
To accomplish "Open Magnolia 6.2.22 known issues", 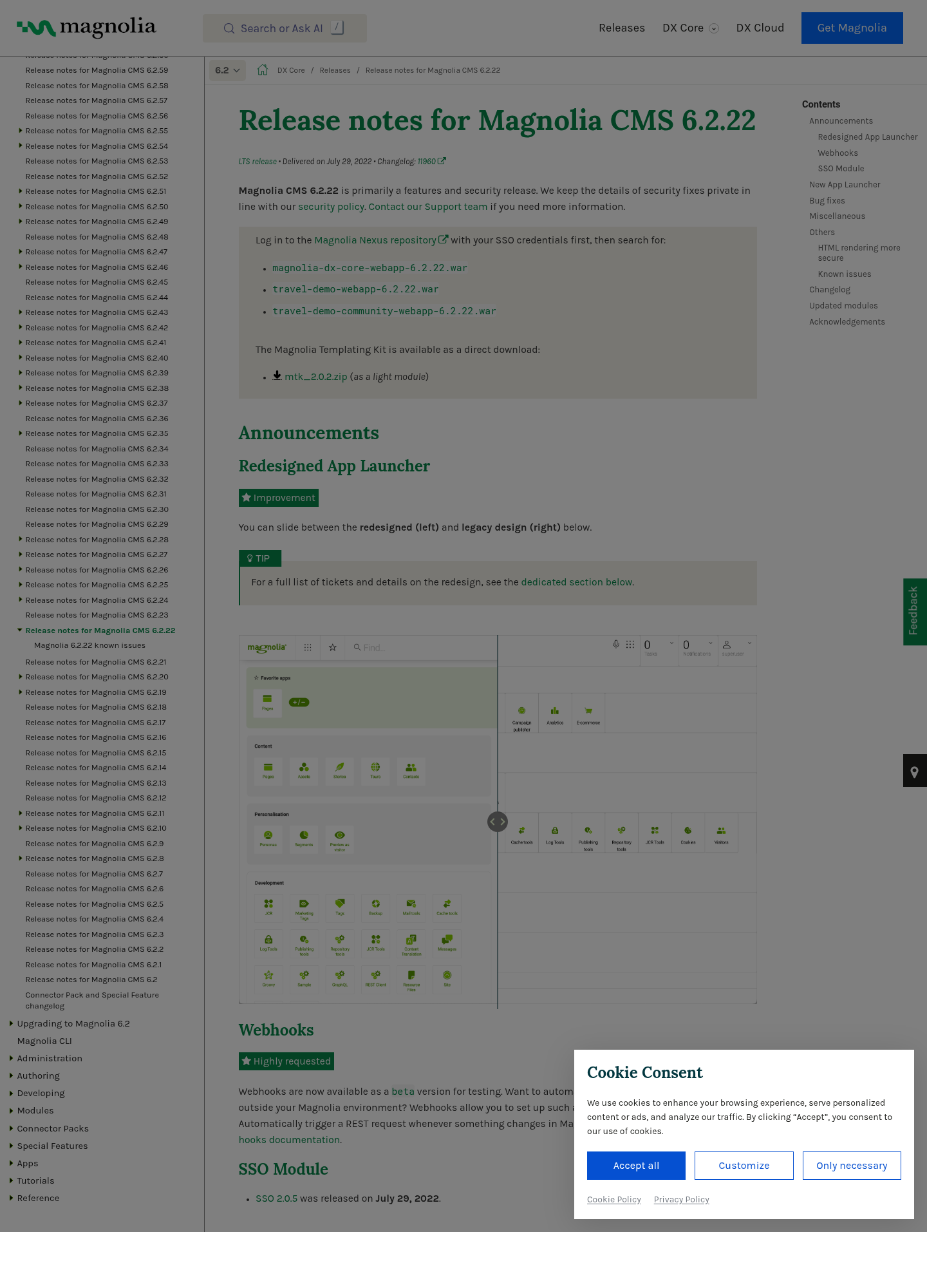I will pos(89,645).
